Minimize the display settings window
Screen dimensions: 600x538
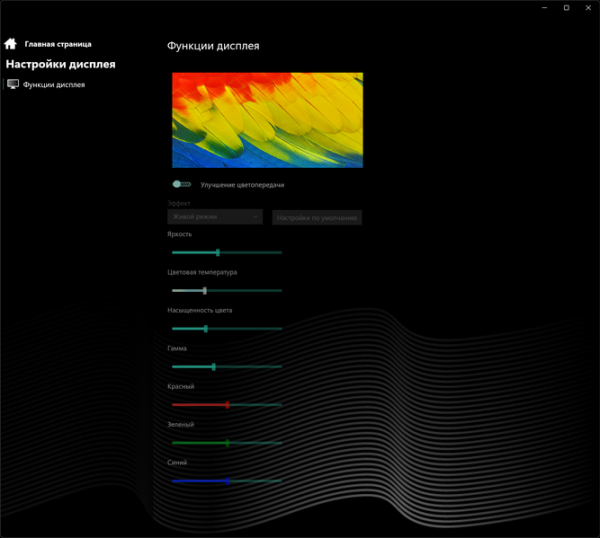click(545, 8)
